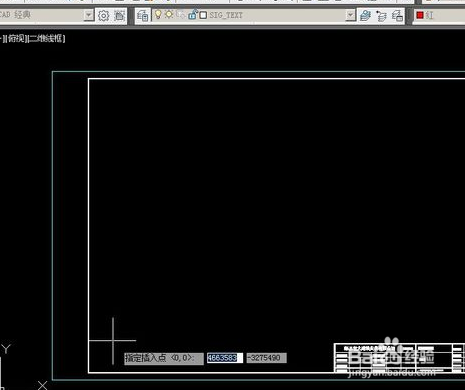Open the 二维线框 visual style menu
Viewport: 465px width, 390px height.
point(46,39)
